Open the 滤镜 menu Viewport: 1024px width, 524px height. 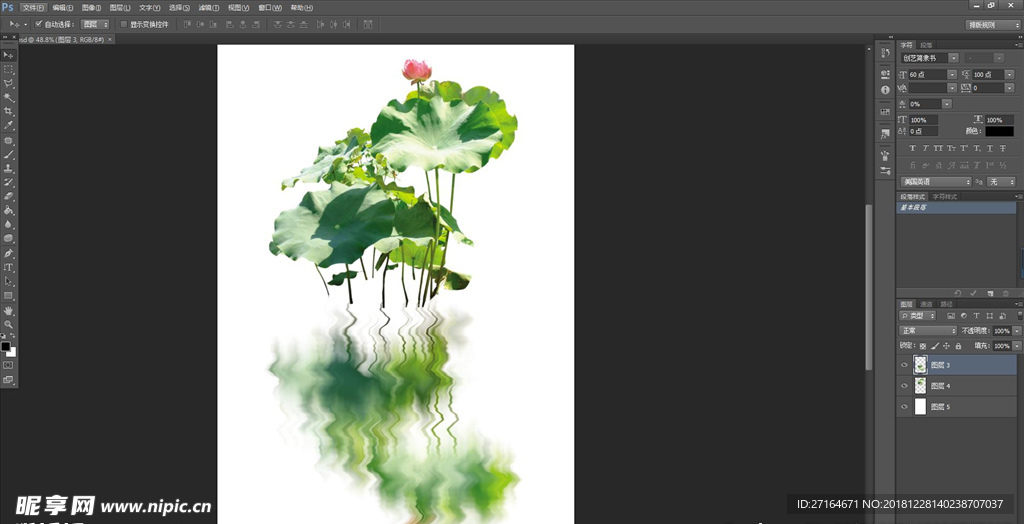tap(208, 7)
